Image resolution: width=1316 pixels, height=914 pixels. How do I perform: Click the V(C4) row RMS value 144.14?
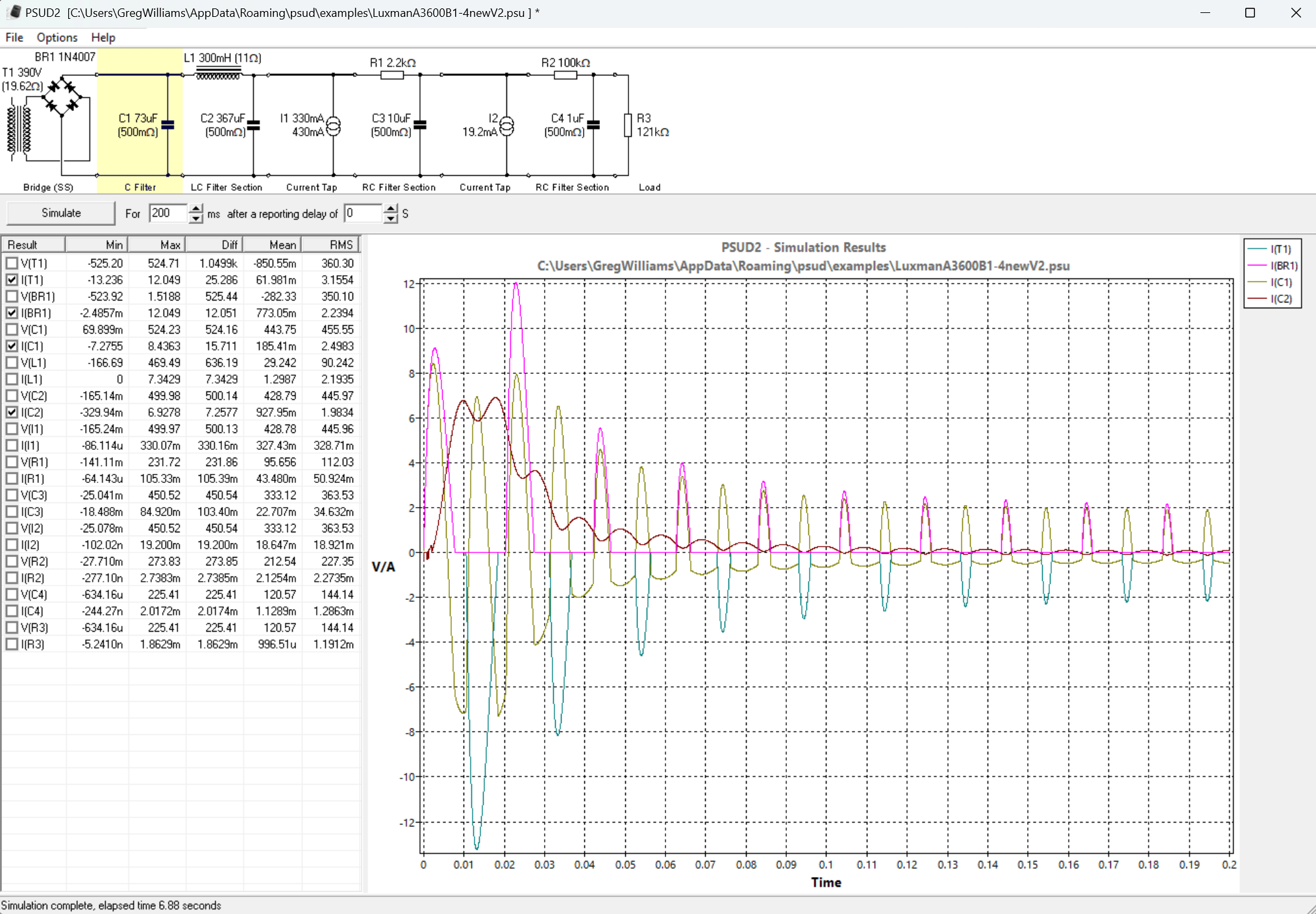tap(338, 595)
